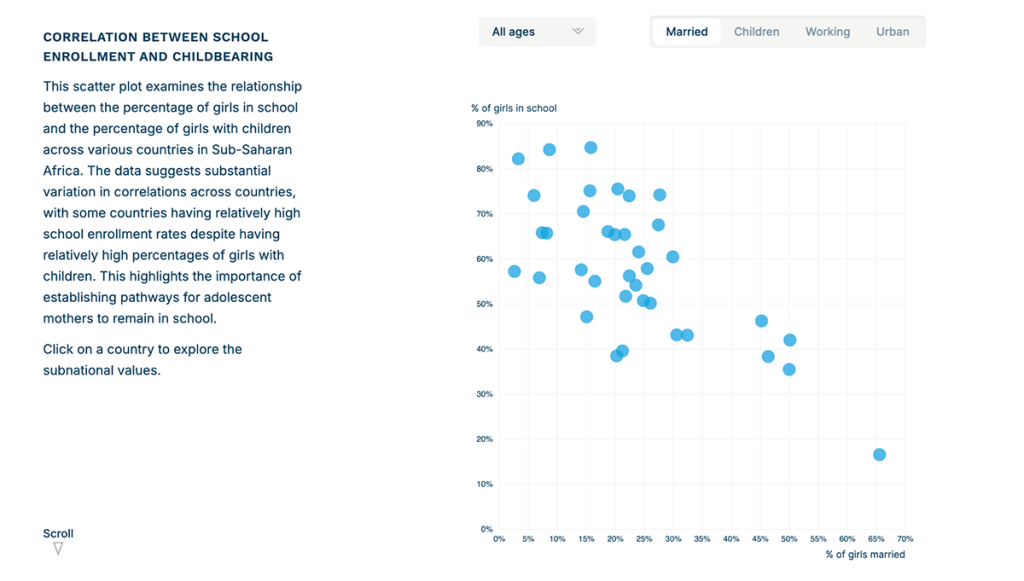Switch to the Working tab
This screenshot has height=581, width=1024.
[x=827, y=31]
